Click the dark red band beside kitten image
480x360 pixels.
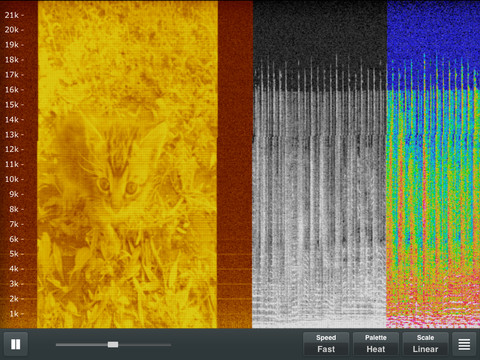click(235, 164)
